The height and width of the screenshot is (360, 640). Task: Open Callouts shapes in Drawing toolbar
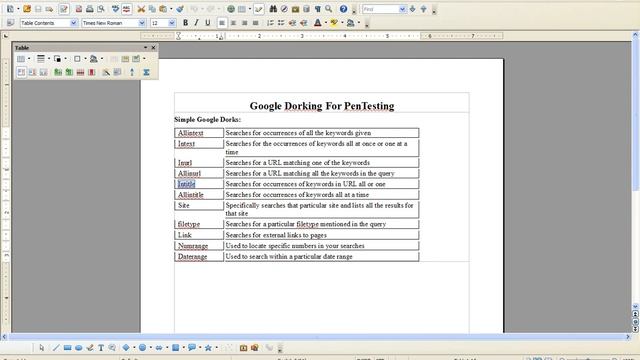(191, 348)
